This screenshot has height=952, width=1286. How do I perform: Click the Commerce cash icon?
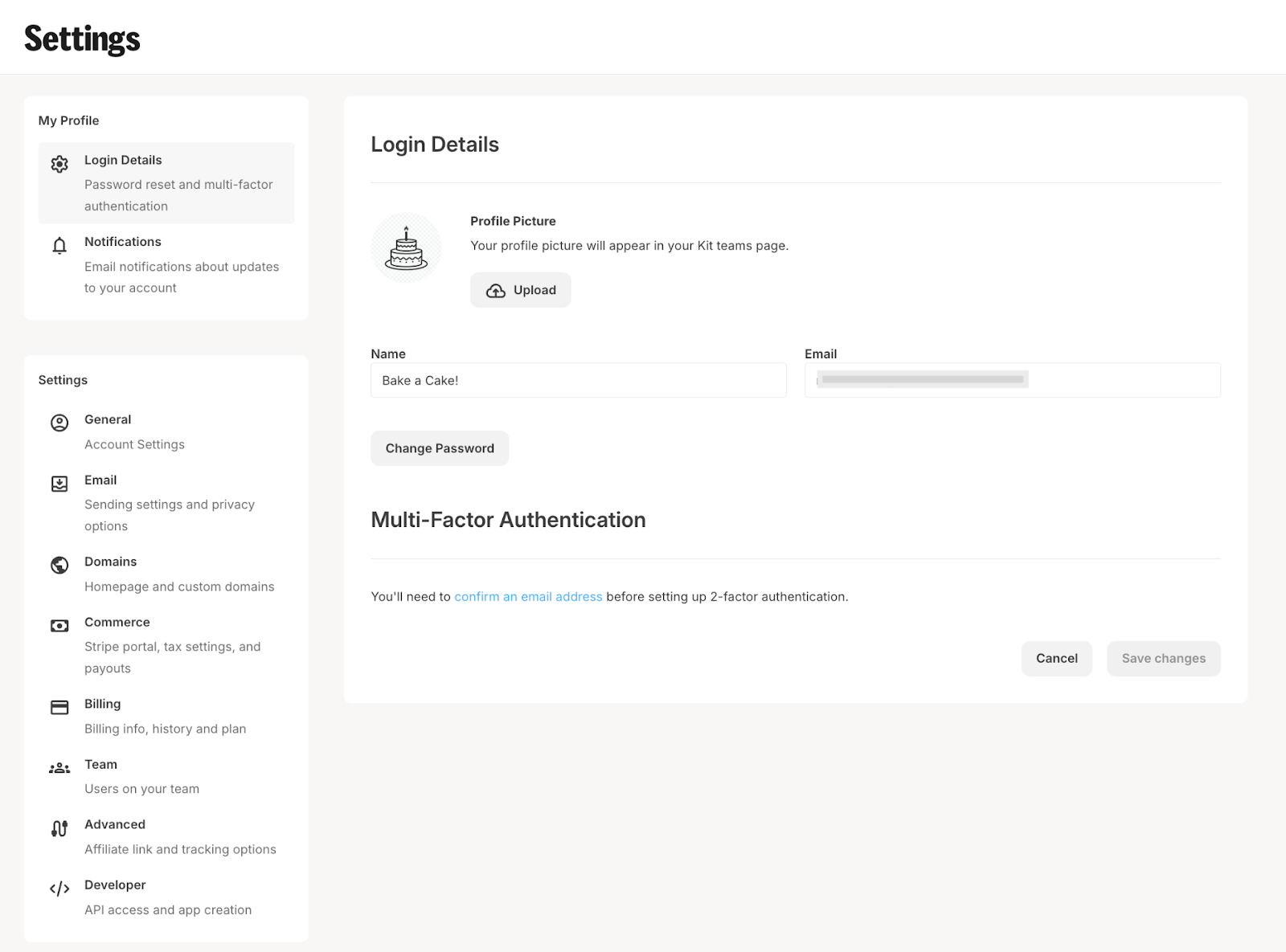point(59,626)
